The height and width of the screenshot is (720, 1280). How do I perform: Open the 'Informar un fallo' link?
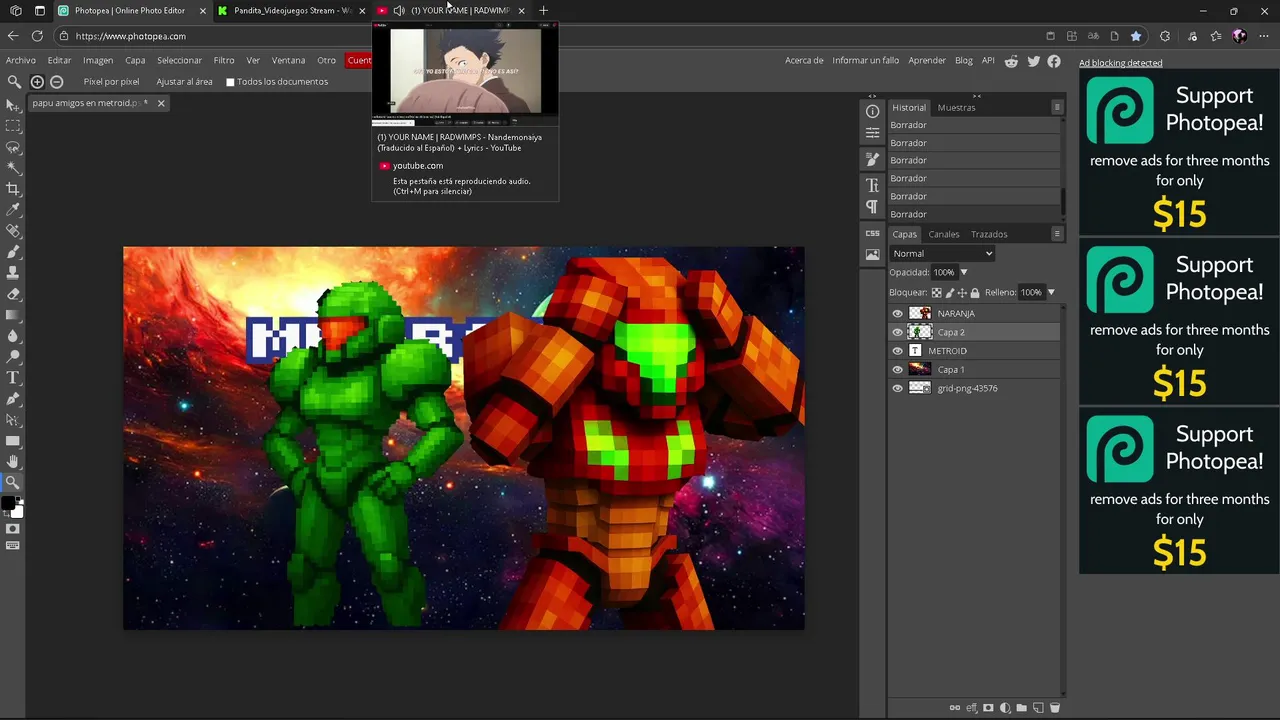(866, 60)
